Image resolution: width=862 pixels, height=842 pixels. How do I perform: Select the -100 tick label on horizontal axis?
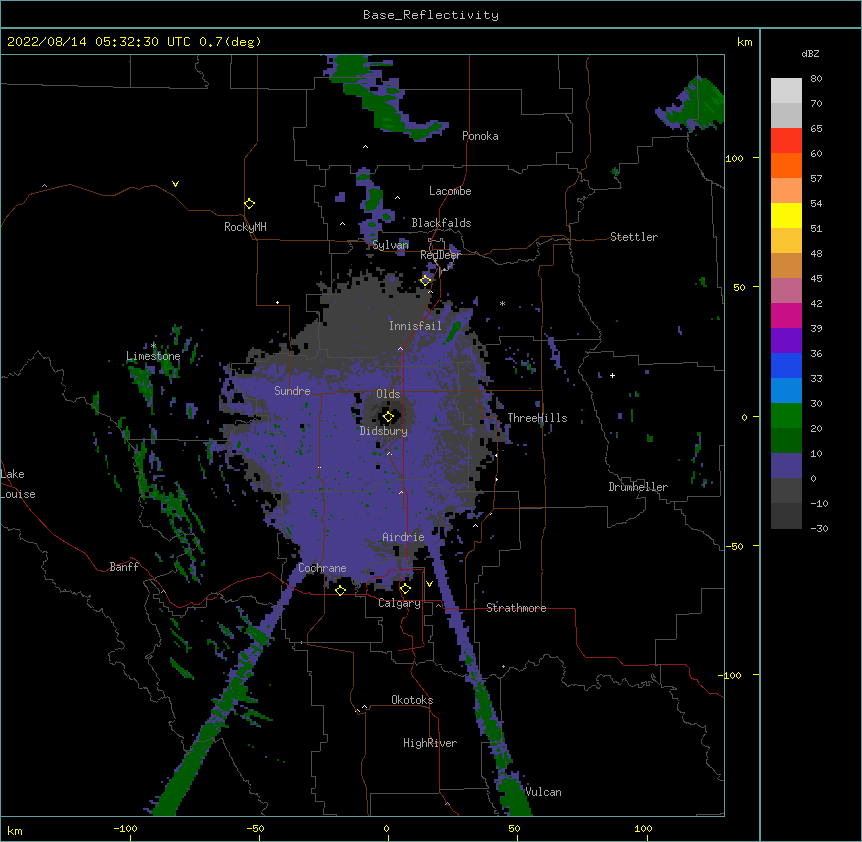125,828
